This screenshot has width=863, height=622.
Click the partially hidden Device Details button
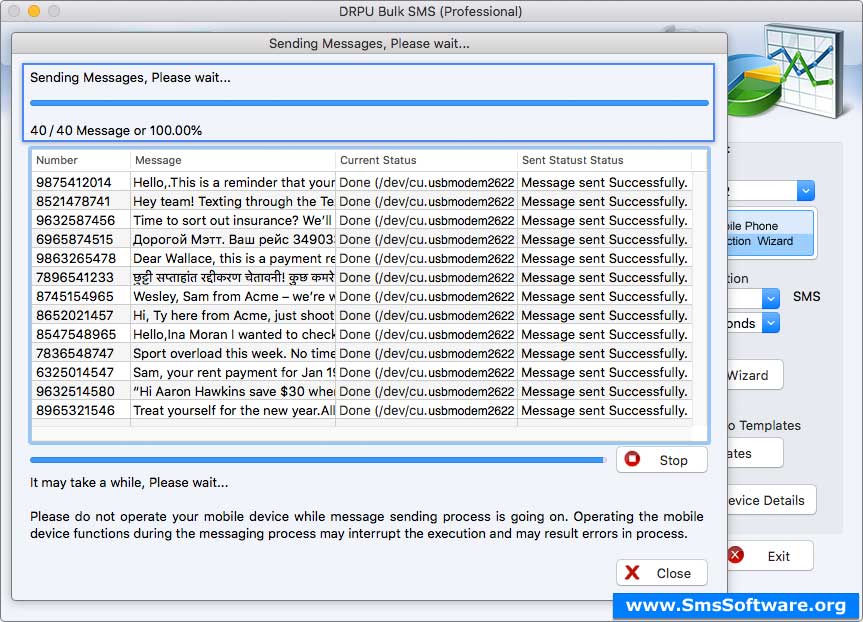(771, 500)
